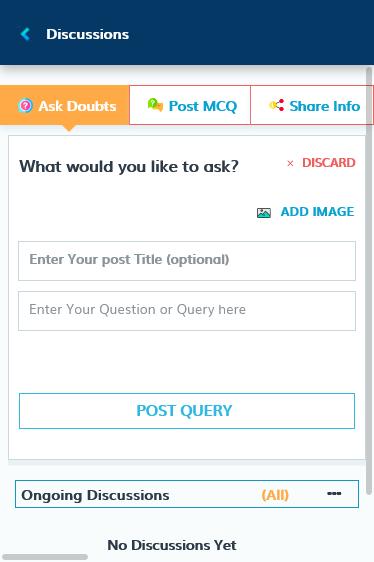Click the horizontal scrollbar at the bottom
The height and width of the screenshot is (562, 374).
(45, 557)
